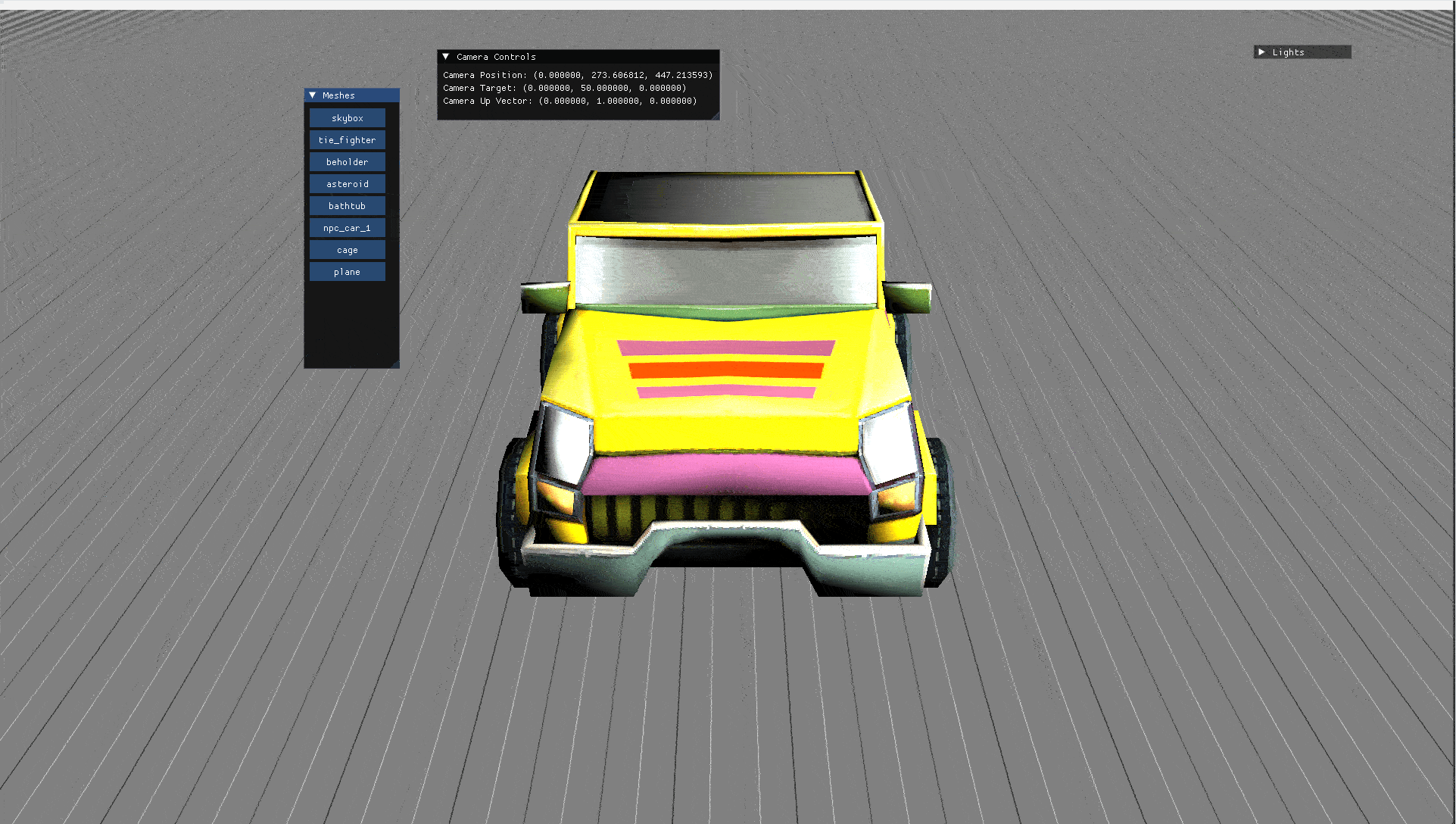Collapse the Camera Controls arrow
The height and width of the screenshot is (824, 1456).
(x=446, y=57)
